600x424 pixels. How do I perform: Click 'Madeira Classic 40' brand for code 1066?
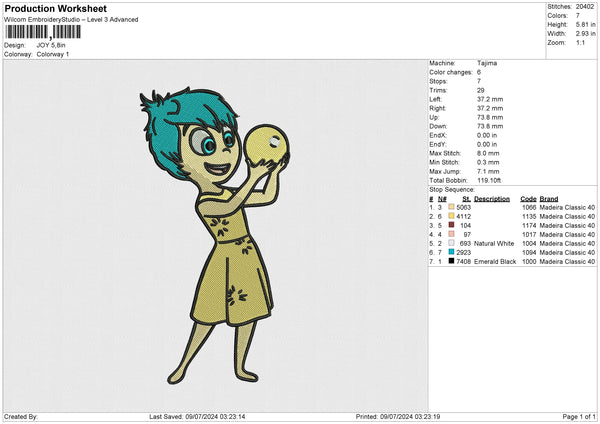567,207
